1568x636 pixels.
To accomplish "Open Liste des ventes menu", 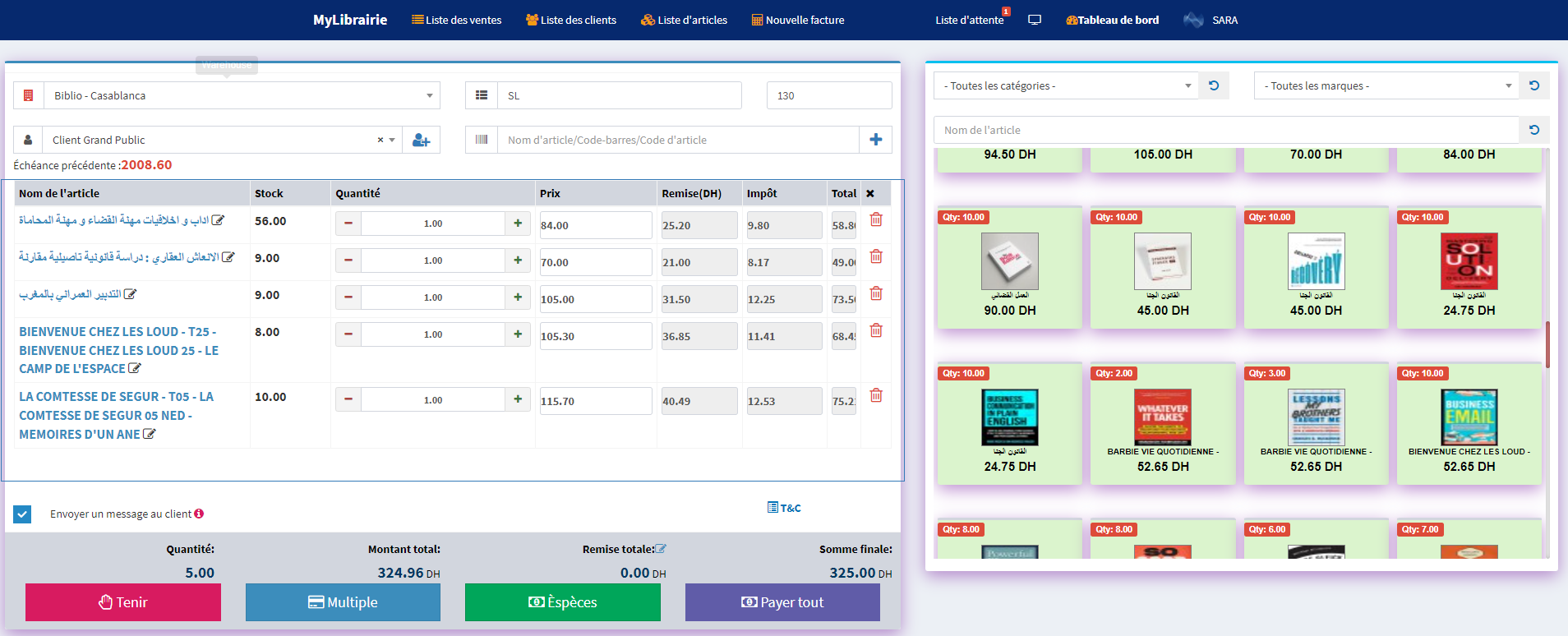I will pos(457,20).
